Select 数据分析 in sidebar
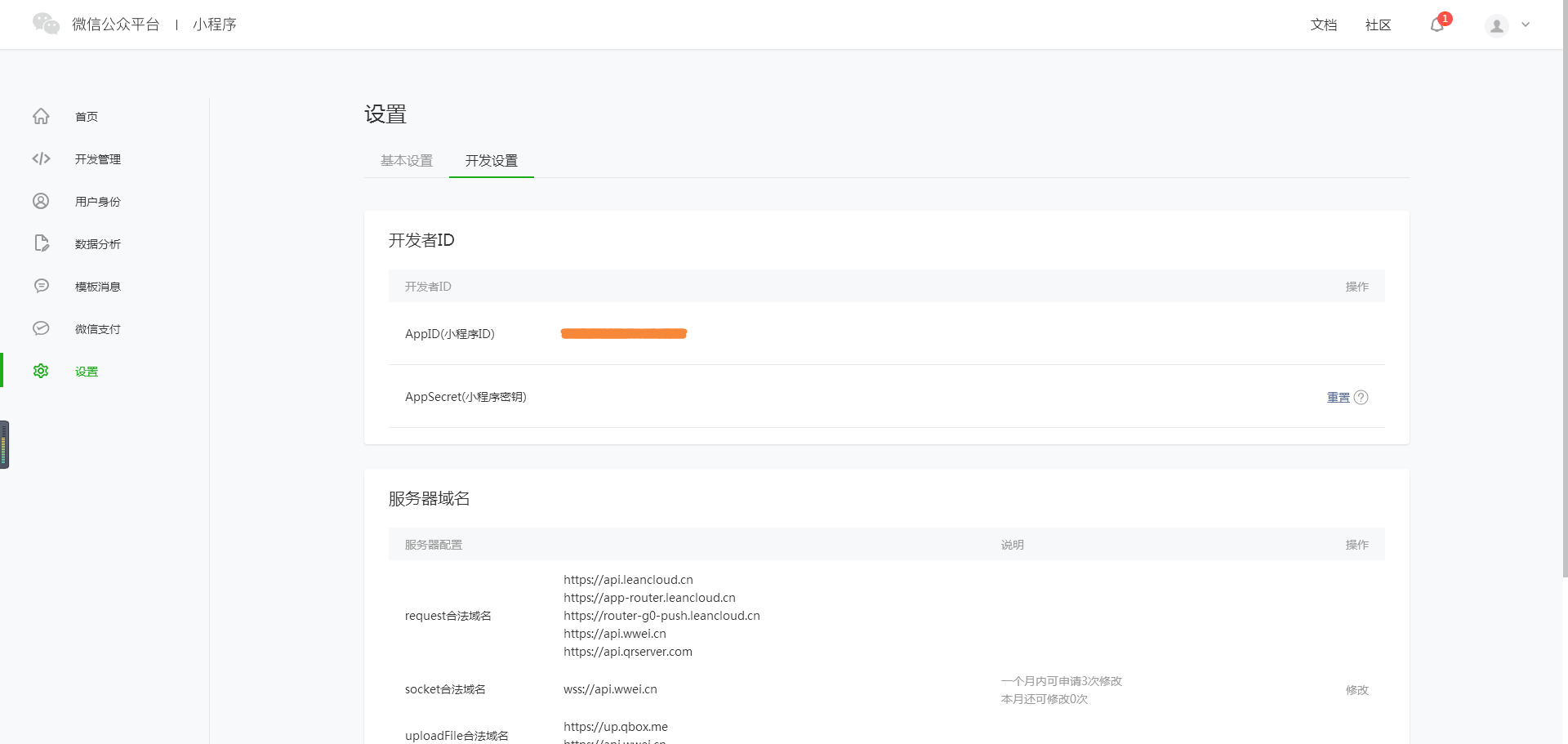 pos(98,244)
